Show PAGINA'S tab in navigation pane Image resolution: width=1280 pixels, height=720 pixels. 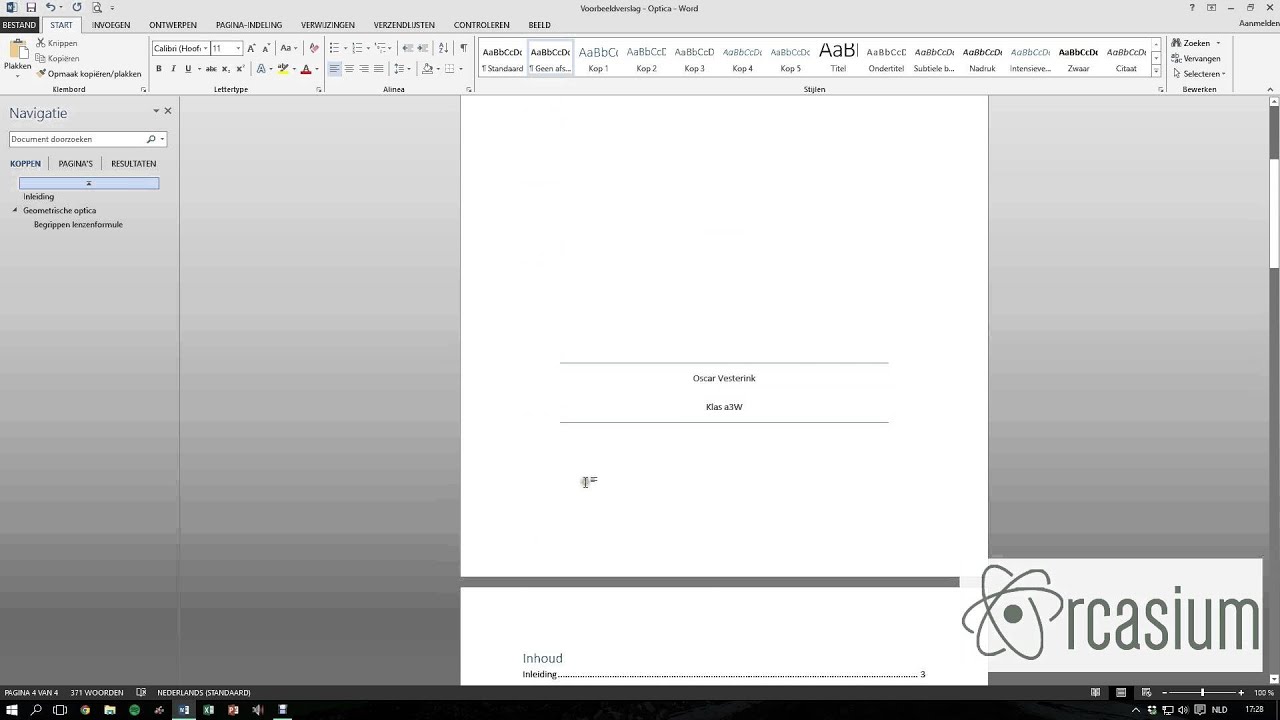76,163
